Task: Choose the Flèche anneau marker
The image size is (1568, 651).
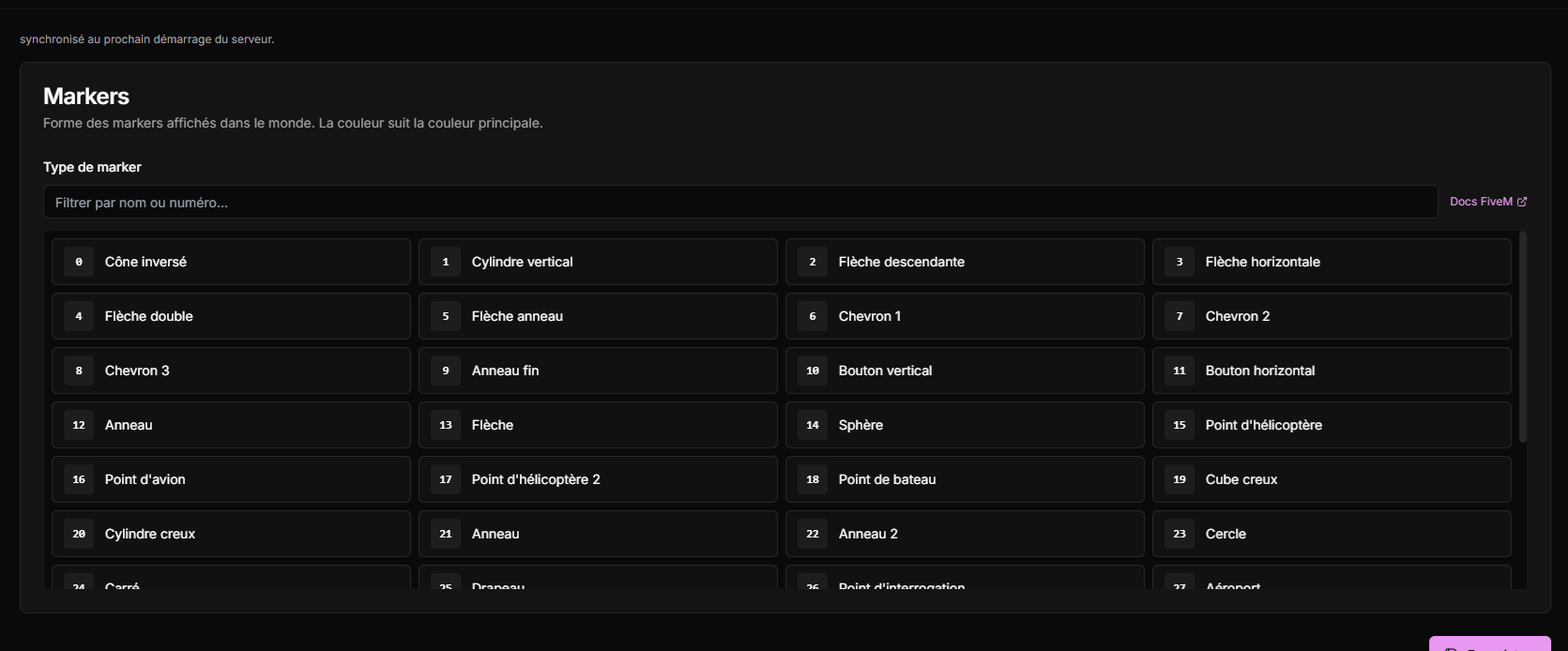Action: click(x=598, y=316)
